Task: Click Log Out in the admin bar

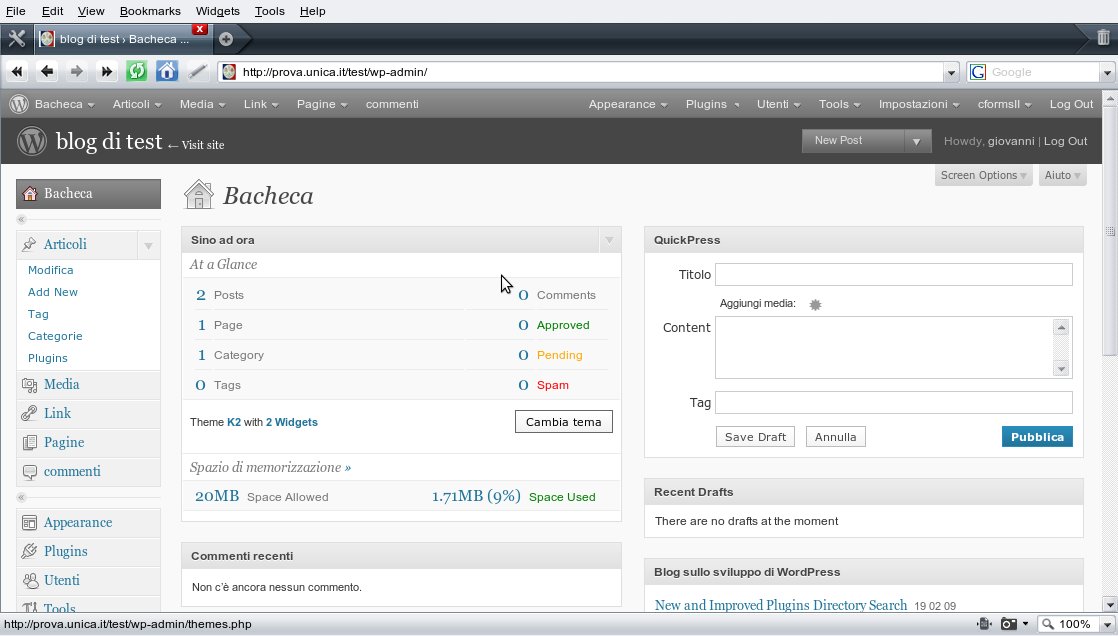Action: [x=1071, y=104]
